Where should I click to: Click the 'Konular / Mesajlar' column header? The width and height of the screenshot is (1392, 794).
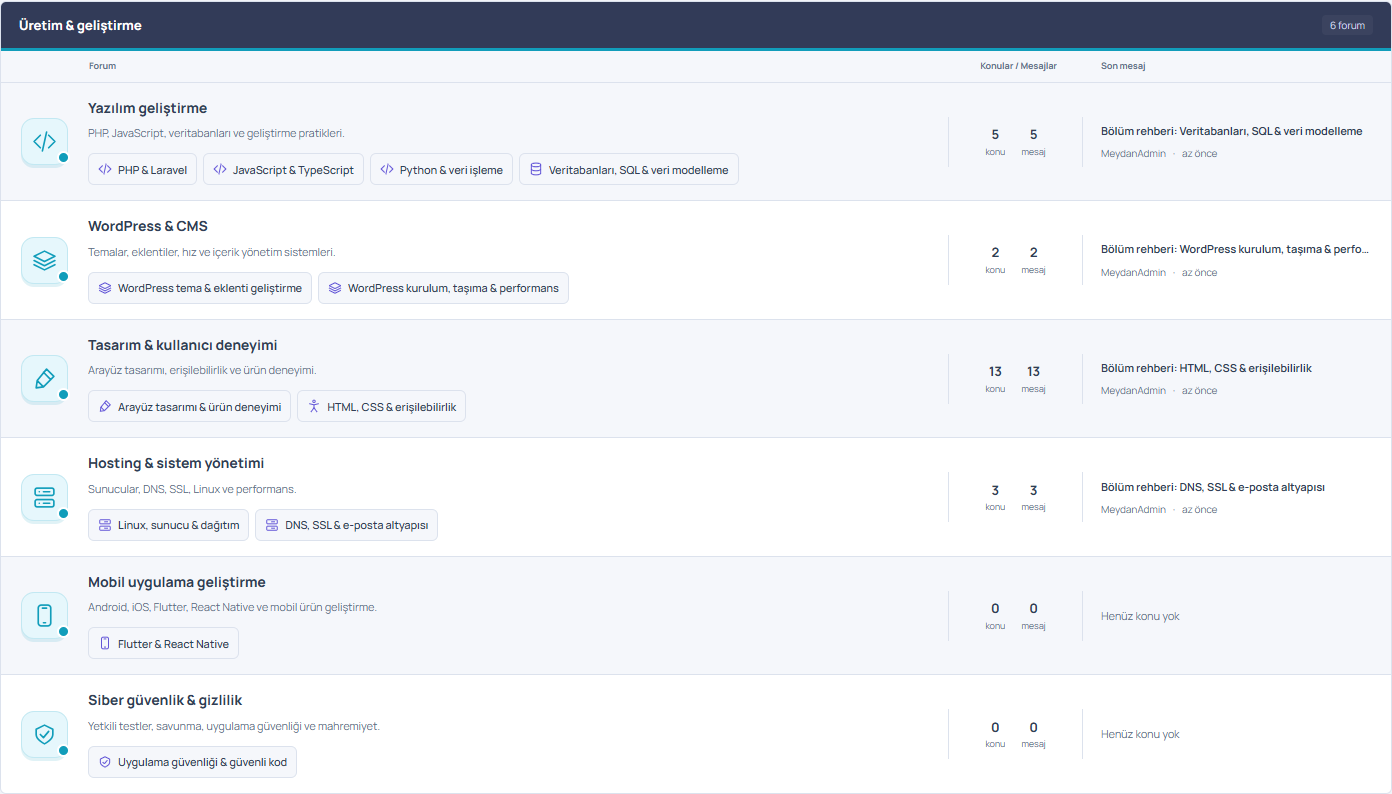[1018, 66]
